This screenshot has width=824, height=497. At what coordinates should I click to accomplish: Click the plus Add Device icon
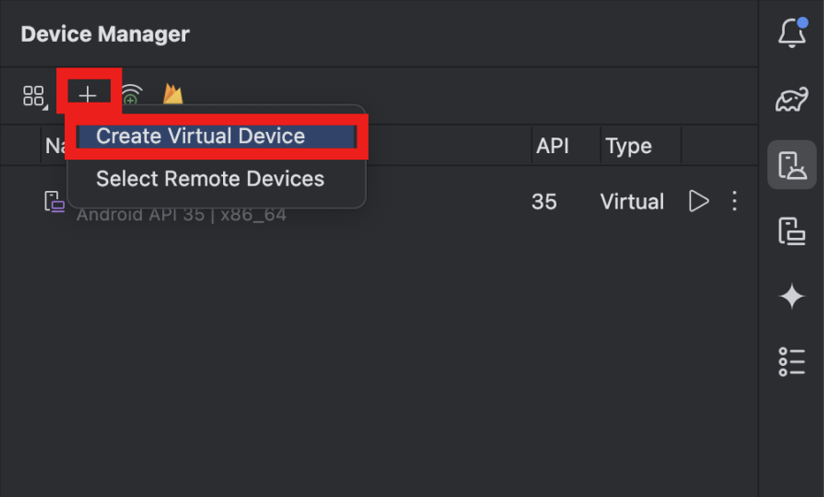pyautogui.click(x=89, y=95)
